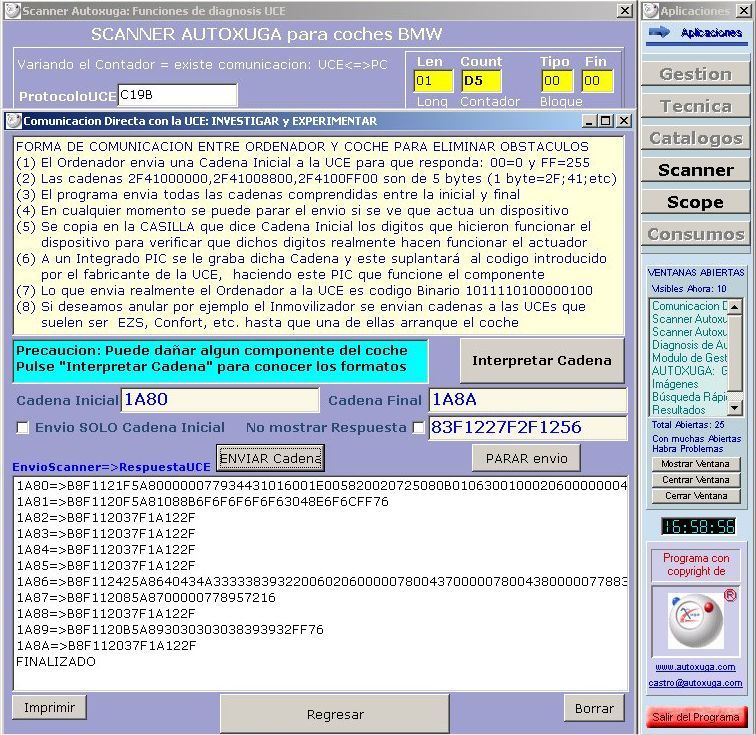Click the Tipo field showing 00
756x735 pixels.
(557, 81)
